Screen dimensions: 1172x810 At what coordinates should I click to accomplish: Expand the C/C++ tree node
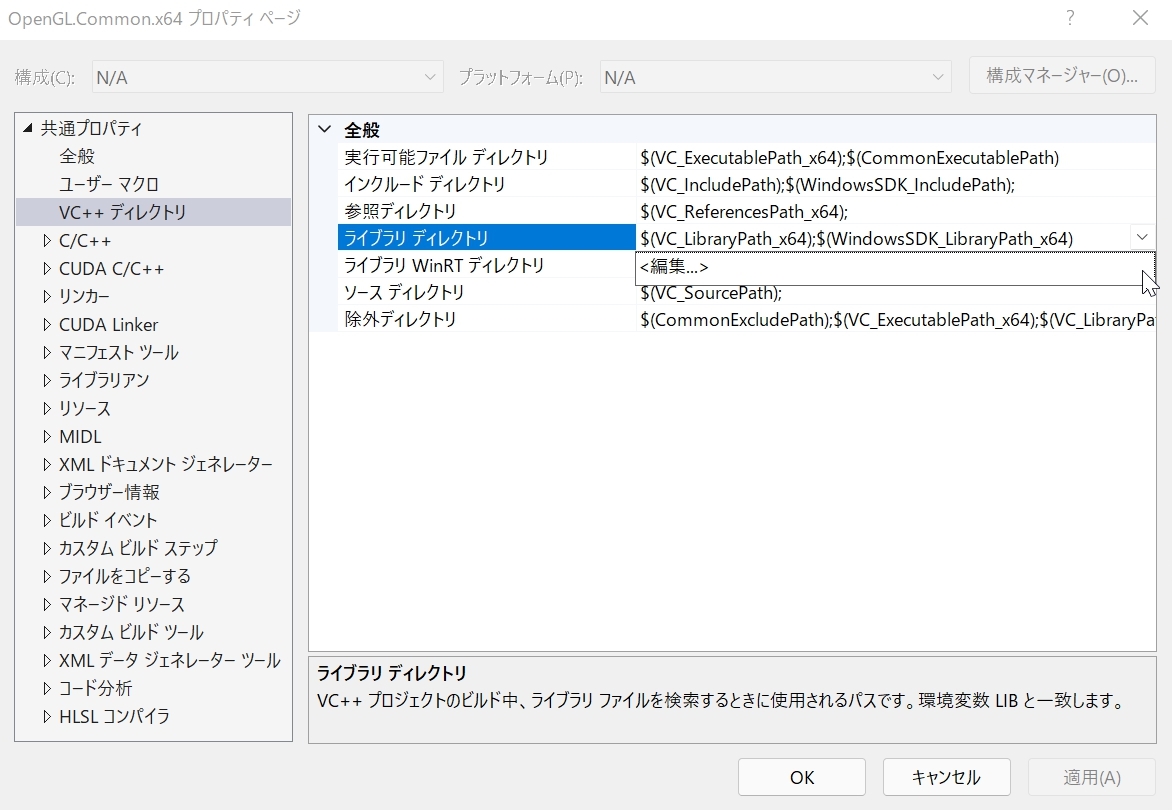[46, 241]
